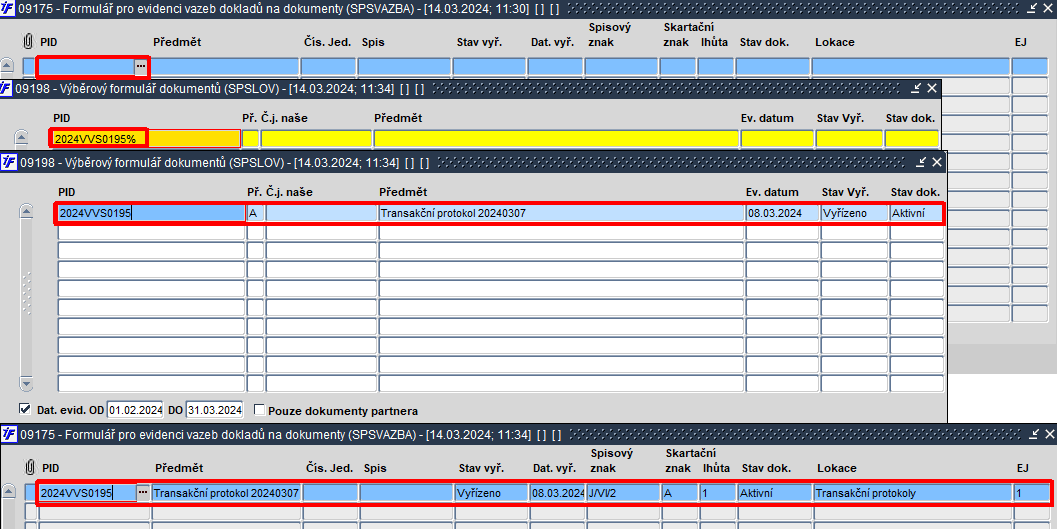Click Ev. datum '08.03.2024' in the SPSLOV results window

pos(782,213)
